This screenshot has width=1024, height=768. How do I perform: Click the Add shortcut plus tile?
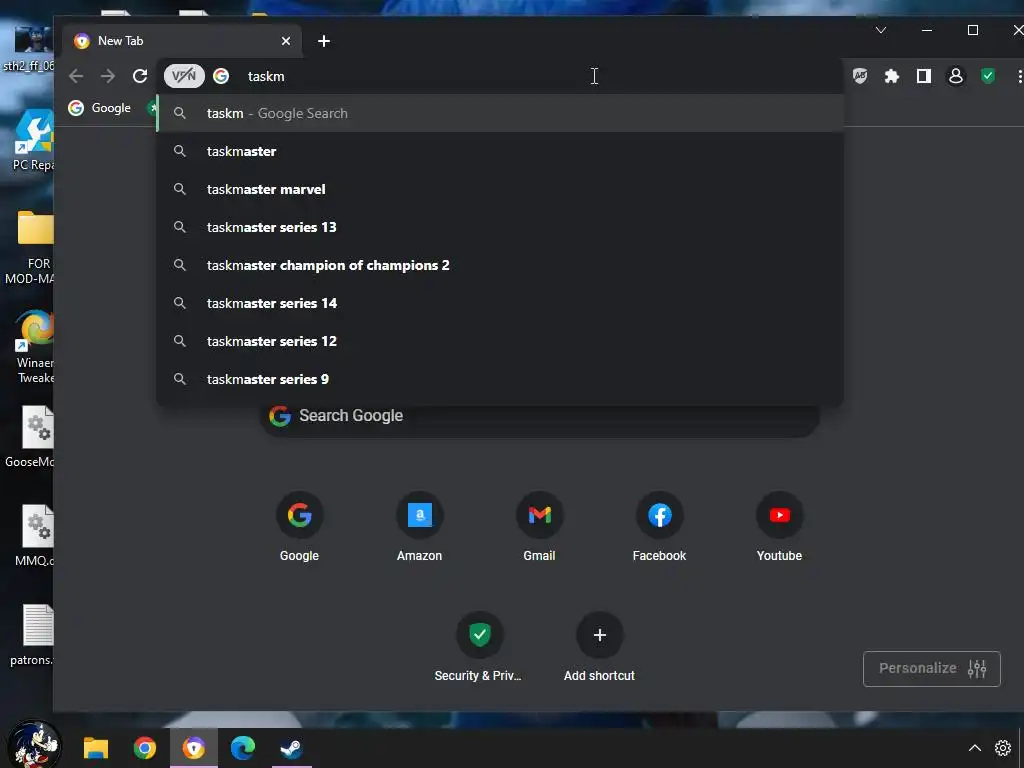pyautogui.click(x=600, y=647)
